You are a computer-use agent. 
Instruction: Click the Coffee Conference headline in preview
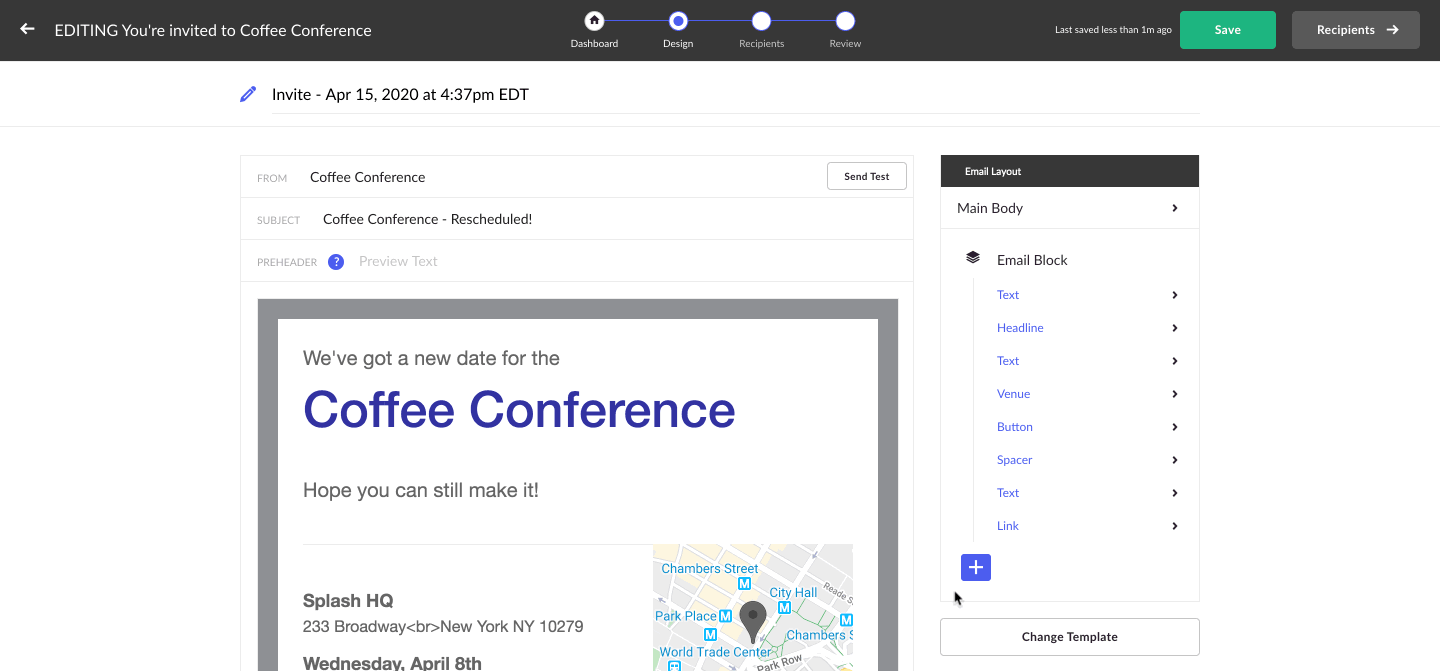(x=519, y=409)
